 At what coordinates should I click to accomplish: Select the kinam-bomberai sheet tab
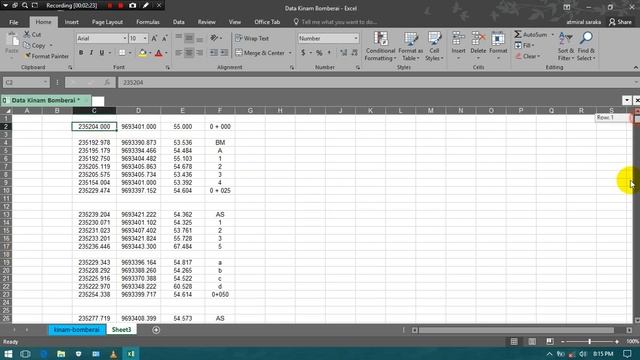tap(77, 330)
